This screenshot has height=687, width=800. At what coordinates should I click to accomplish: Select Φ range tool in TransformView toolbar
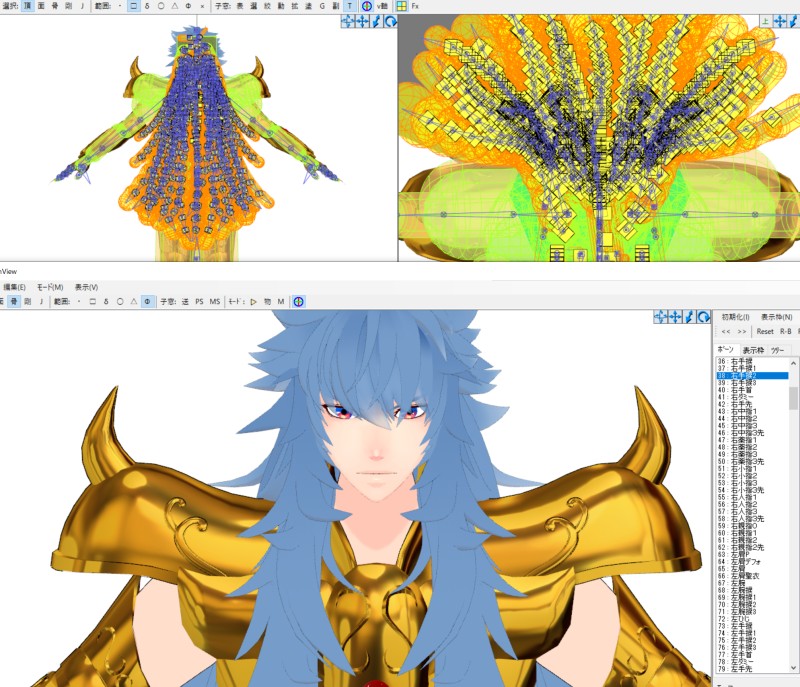(147, 301)
